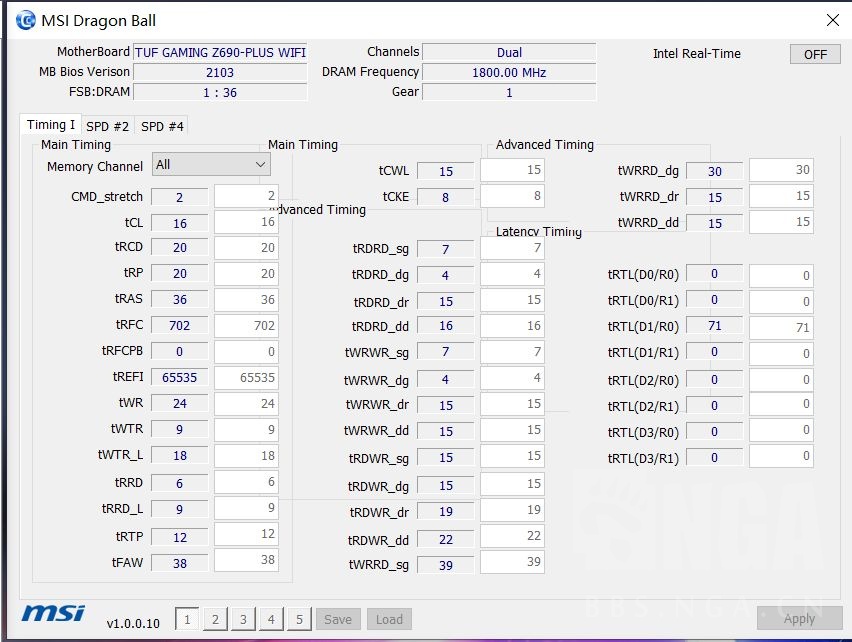This screenshot has height=642, width=852.
Task: Click the tRCD editable input field
Action: [x=246, y=248]
